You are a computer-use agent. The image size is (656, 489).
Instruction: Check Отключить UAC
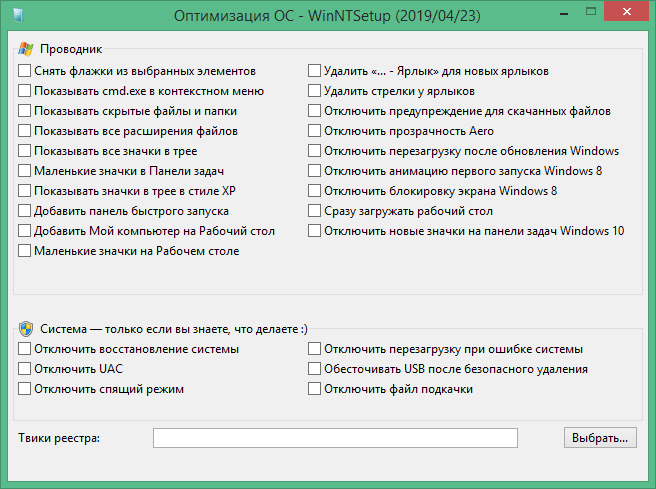pos(24,369)
